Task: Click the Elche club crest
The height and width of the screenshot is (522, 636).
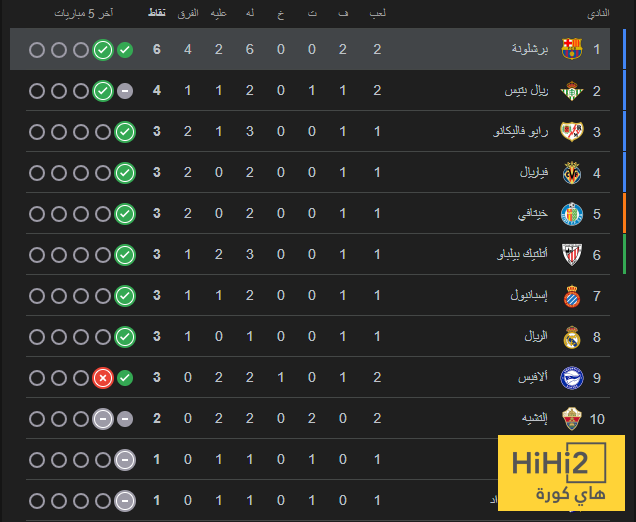Action: pos(572,419)
